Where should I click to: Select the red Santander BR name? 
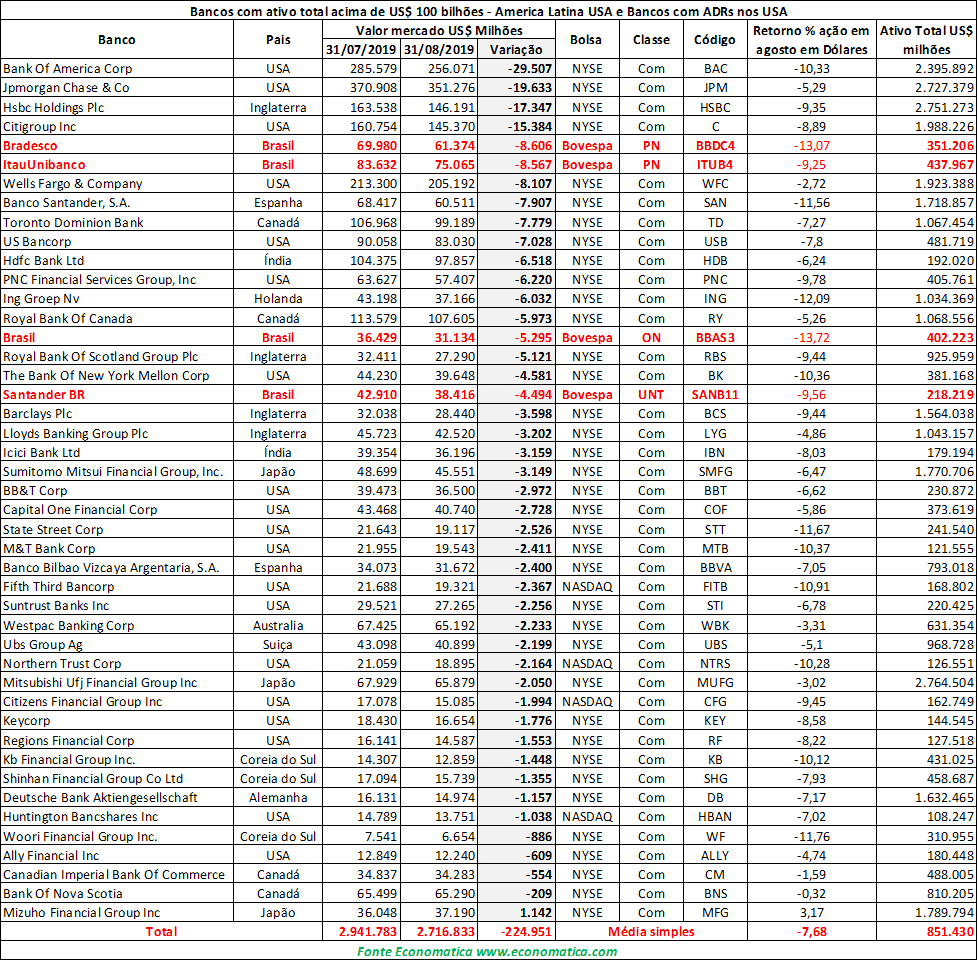click(44, 395)
